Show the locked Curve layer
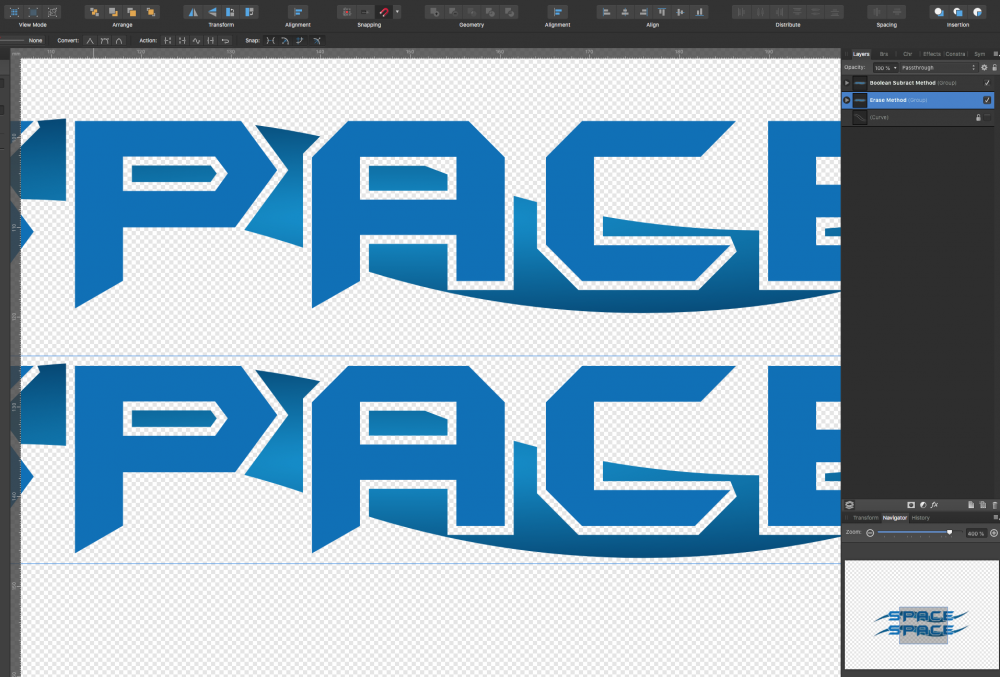Viewport: 1000px width, 677px height. click(987, 117)
